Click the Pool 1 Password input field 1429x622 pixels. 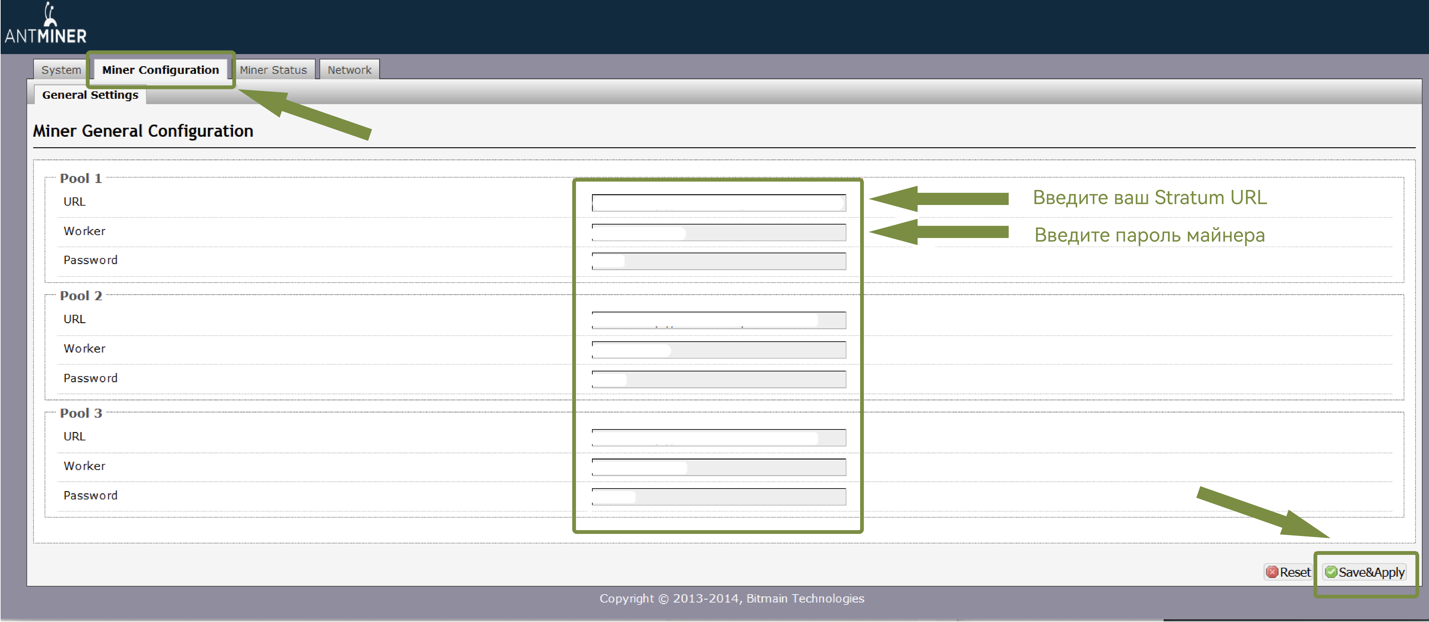pyautogui.click(x=719, y=262)
